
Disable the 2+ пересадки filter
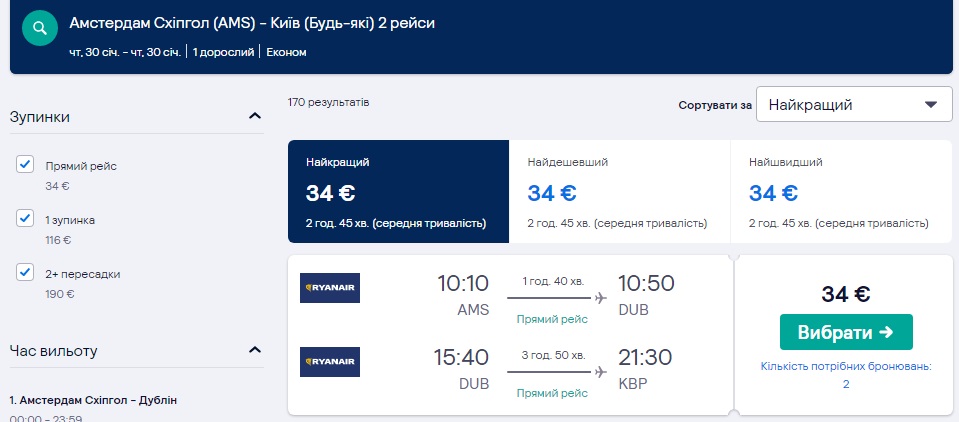(26, 273)
